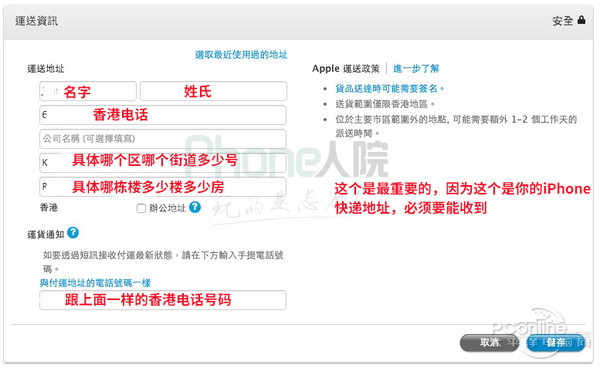600x368 pixels.
Task: Click the 運送資訊 dialog title
Action: 36,21
